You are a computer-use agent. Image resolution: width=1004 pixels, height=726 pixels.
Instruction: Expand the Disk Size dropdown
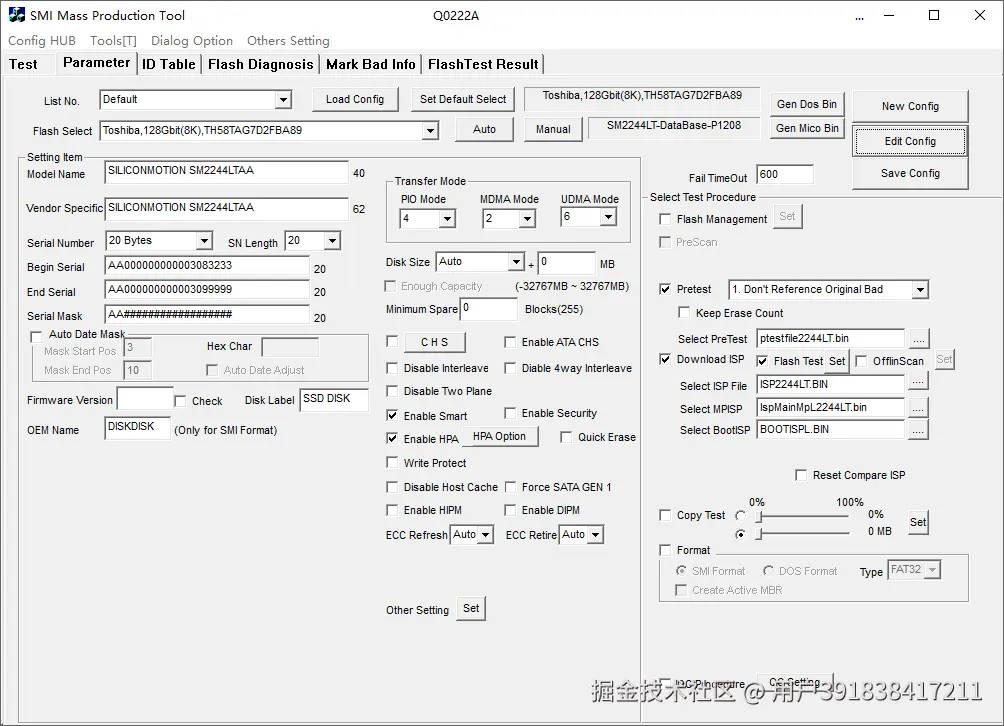click(x=516, y=262)
